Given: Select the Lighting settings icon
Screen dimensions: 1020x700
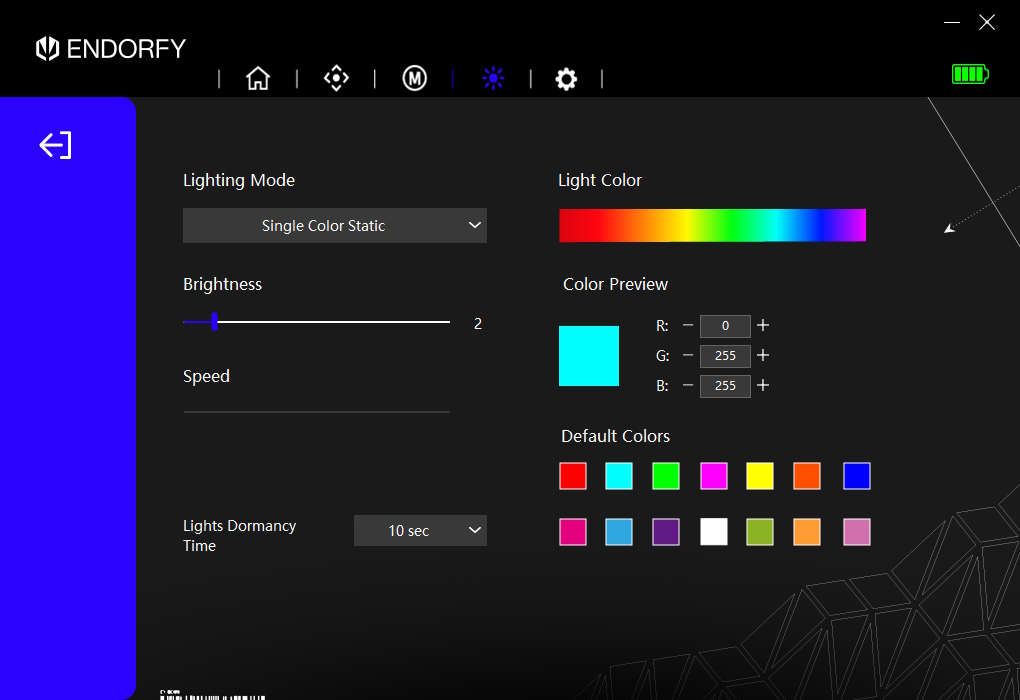Looking at the screenshot, I should (x=493, y=78).
